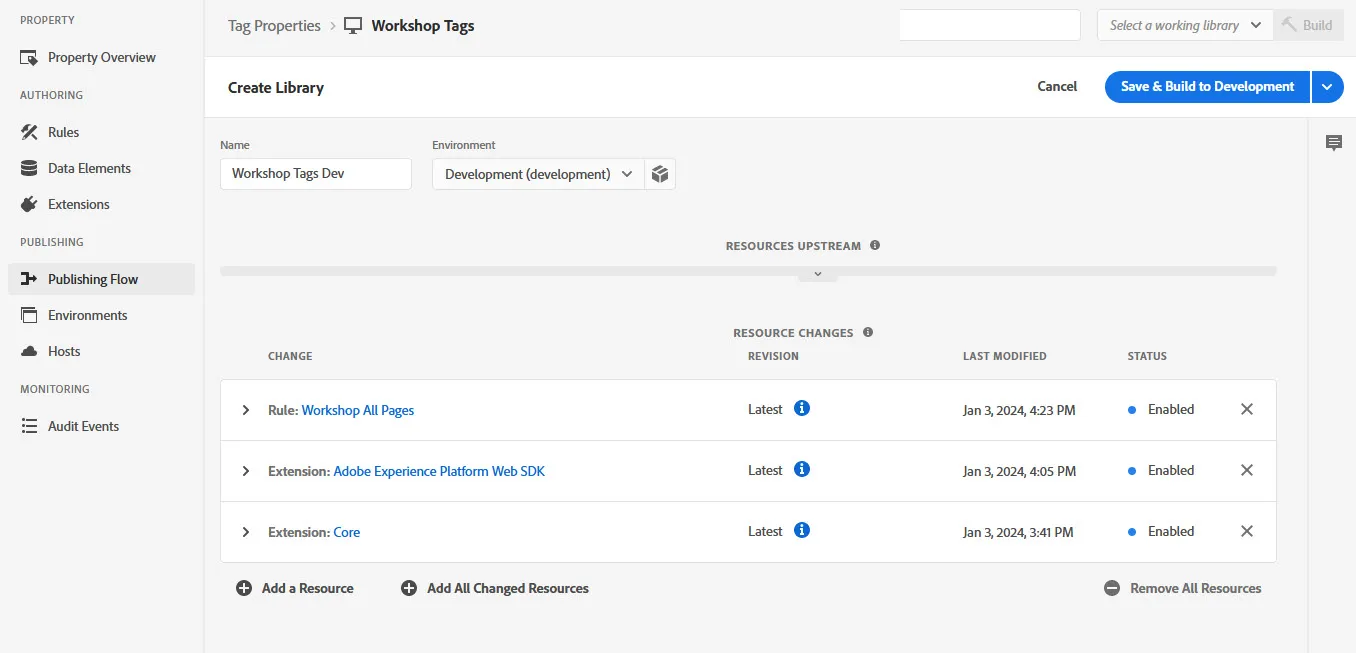Click the library Name input field
Viewport: 1356px width, 653px height.
pyautogui.click(x=316, y=174)
